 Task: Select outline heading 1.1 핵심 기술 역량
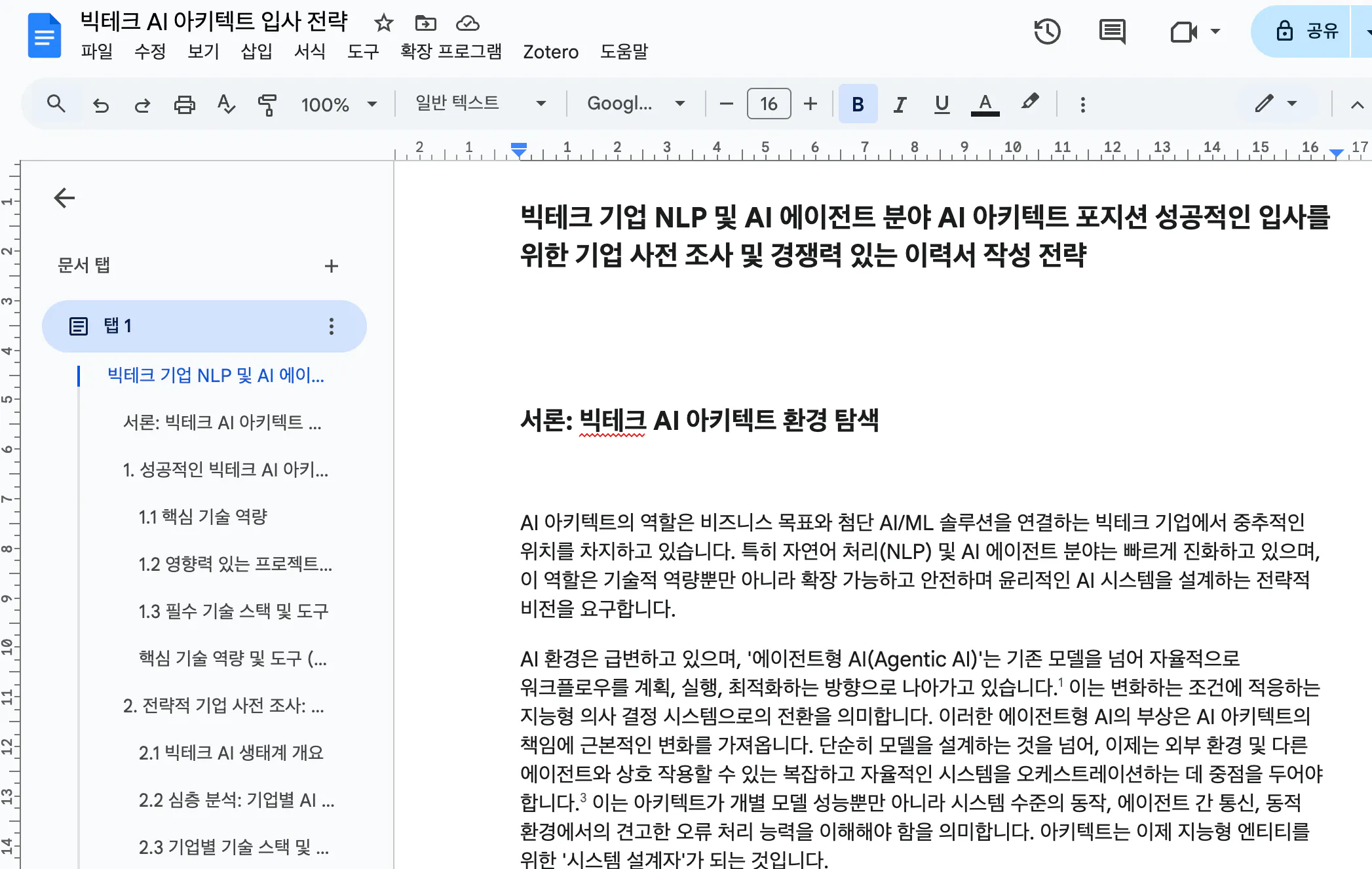[x=203, y=516]
